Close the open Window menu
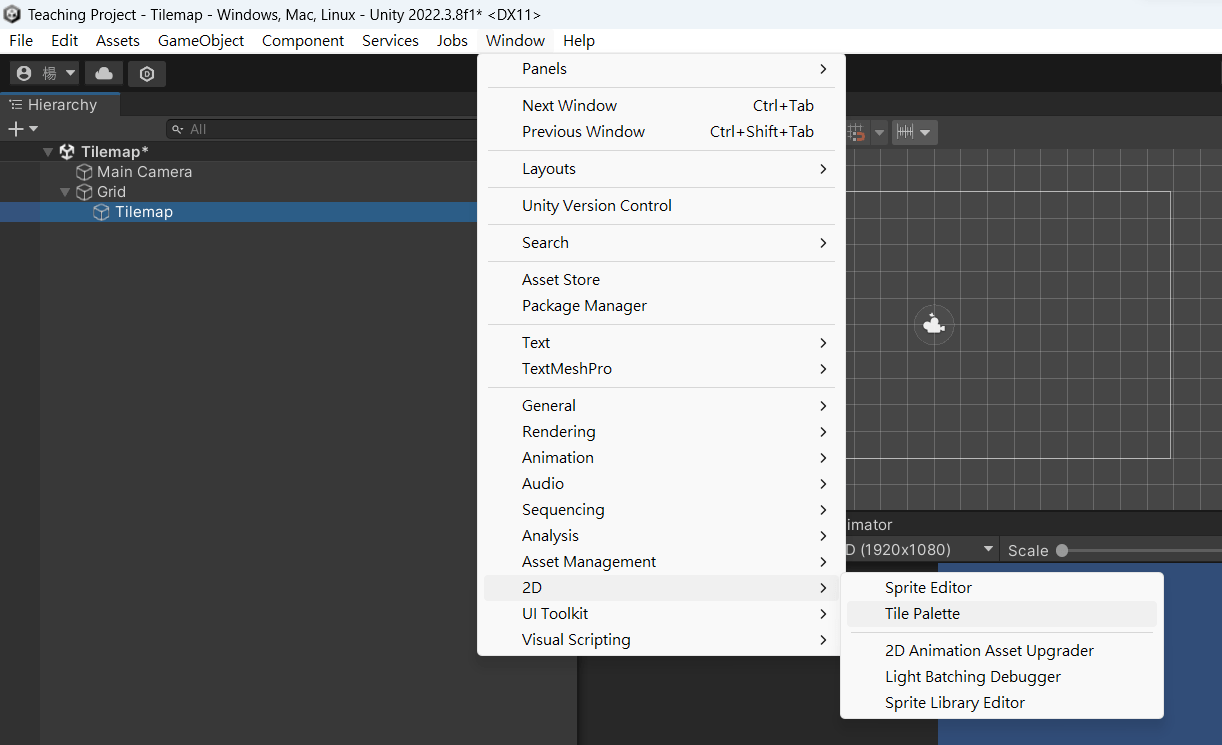 [x=515, y=40]
